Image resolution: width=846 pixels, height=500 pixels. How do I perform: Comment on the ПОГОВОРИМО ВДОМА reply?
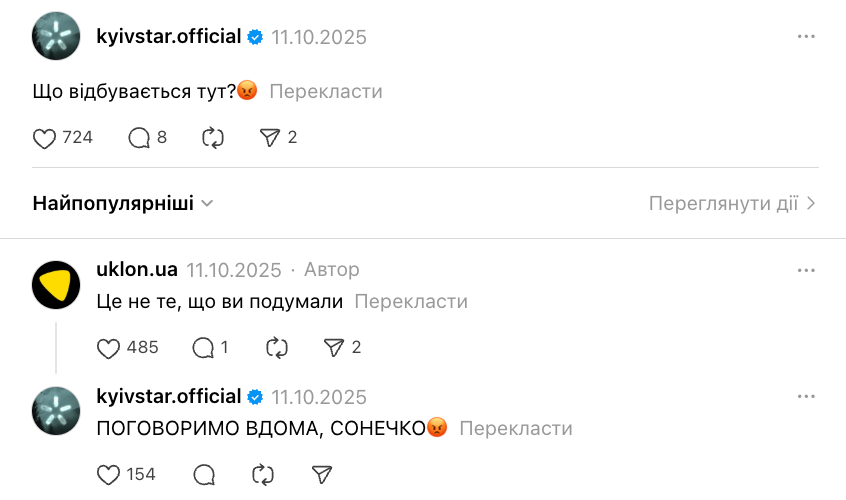click(x=203, y=474)
